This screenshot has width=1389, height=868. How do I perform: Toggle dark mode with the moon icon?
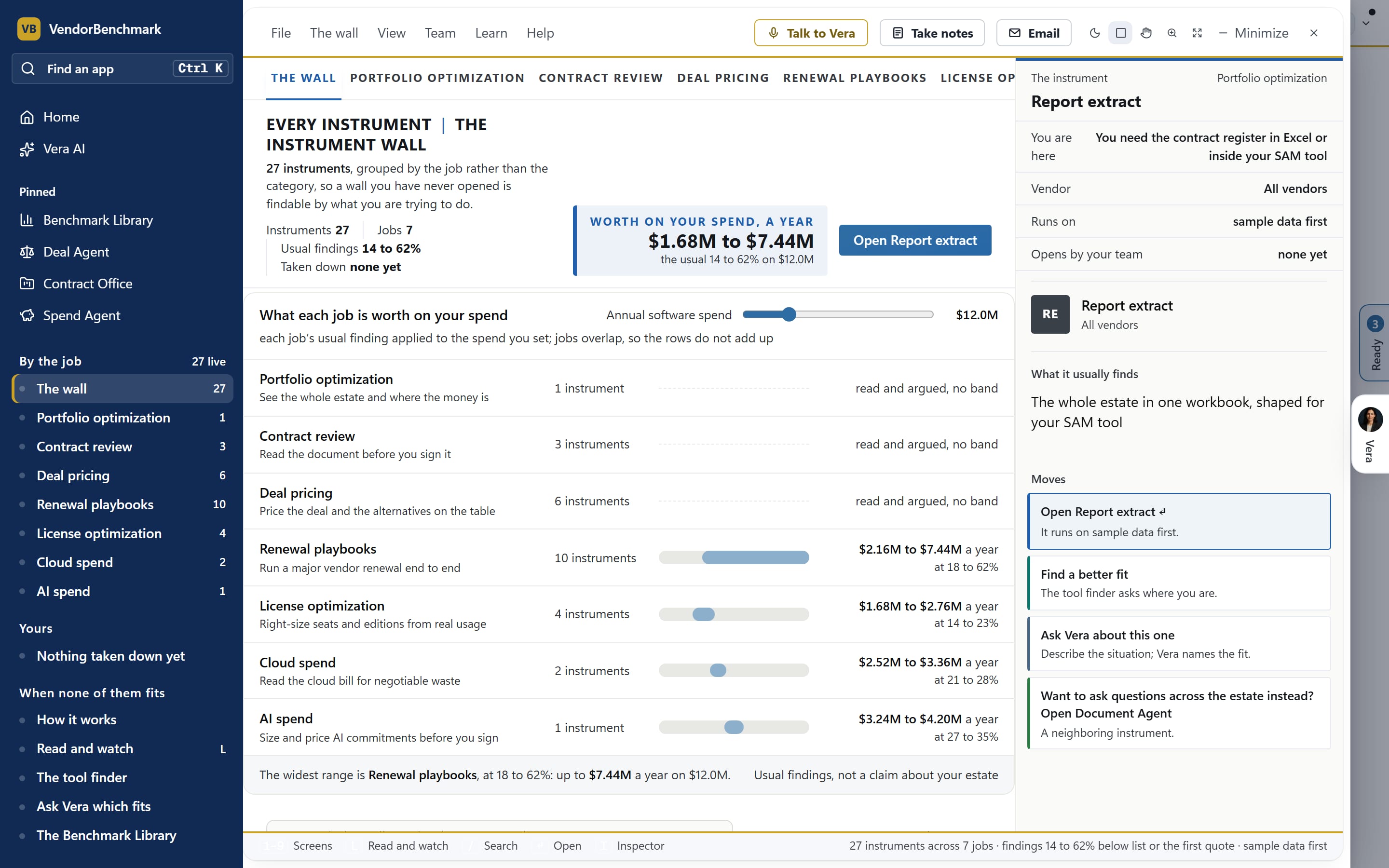pos(1094,33)
